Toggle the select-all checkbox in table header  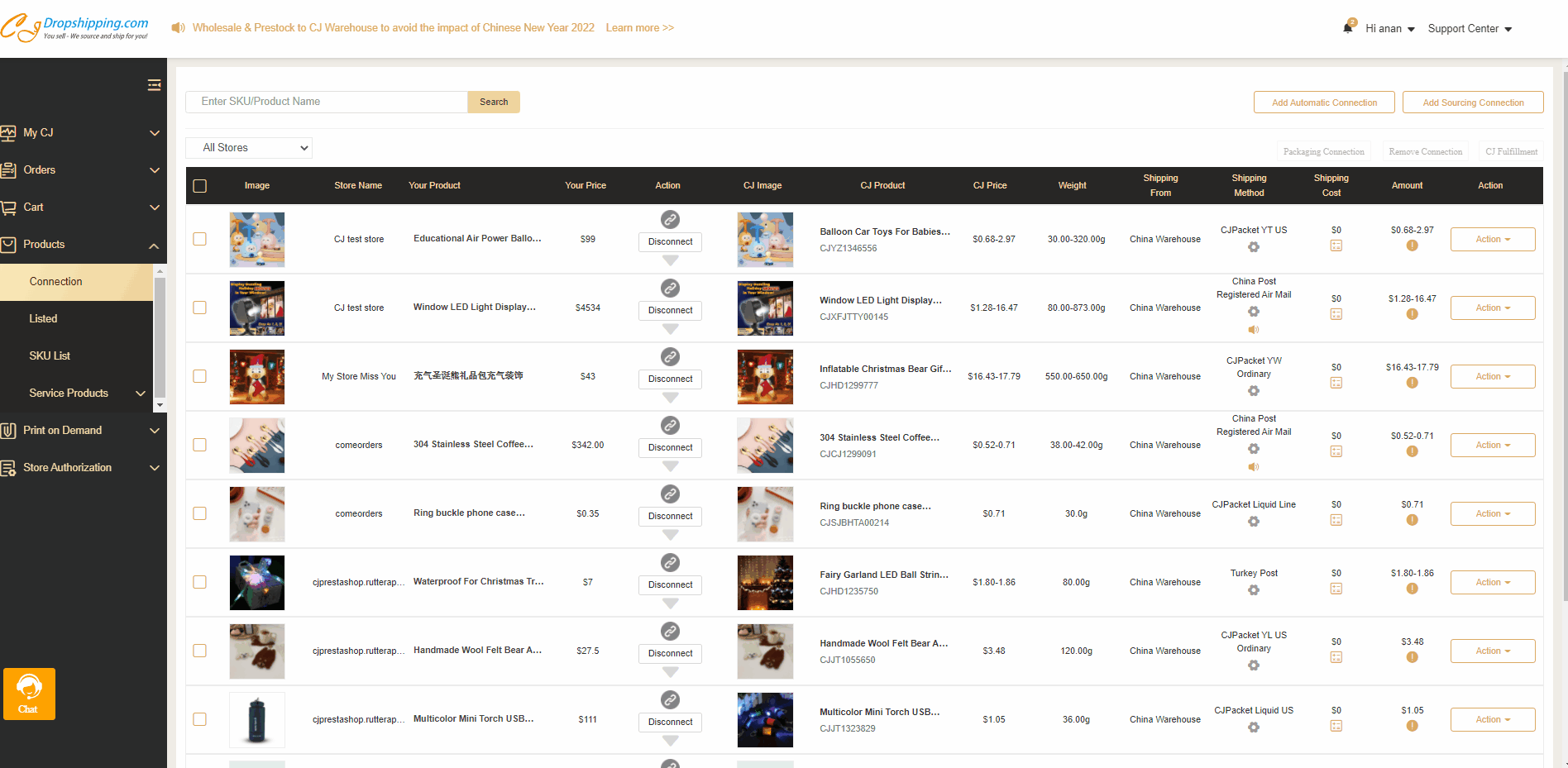(200, 186)
